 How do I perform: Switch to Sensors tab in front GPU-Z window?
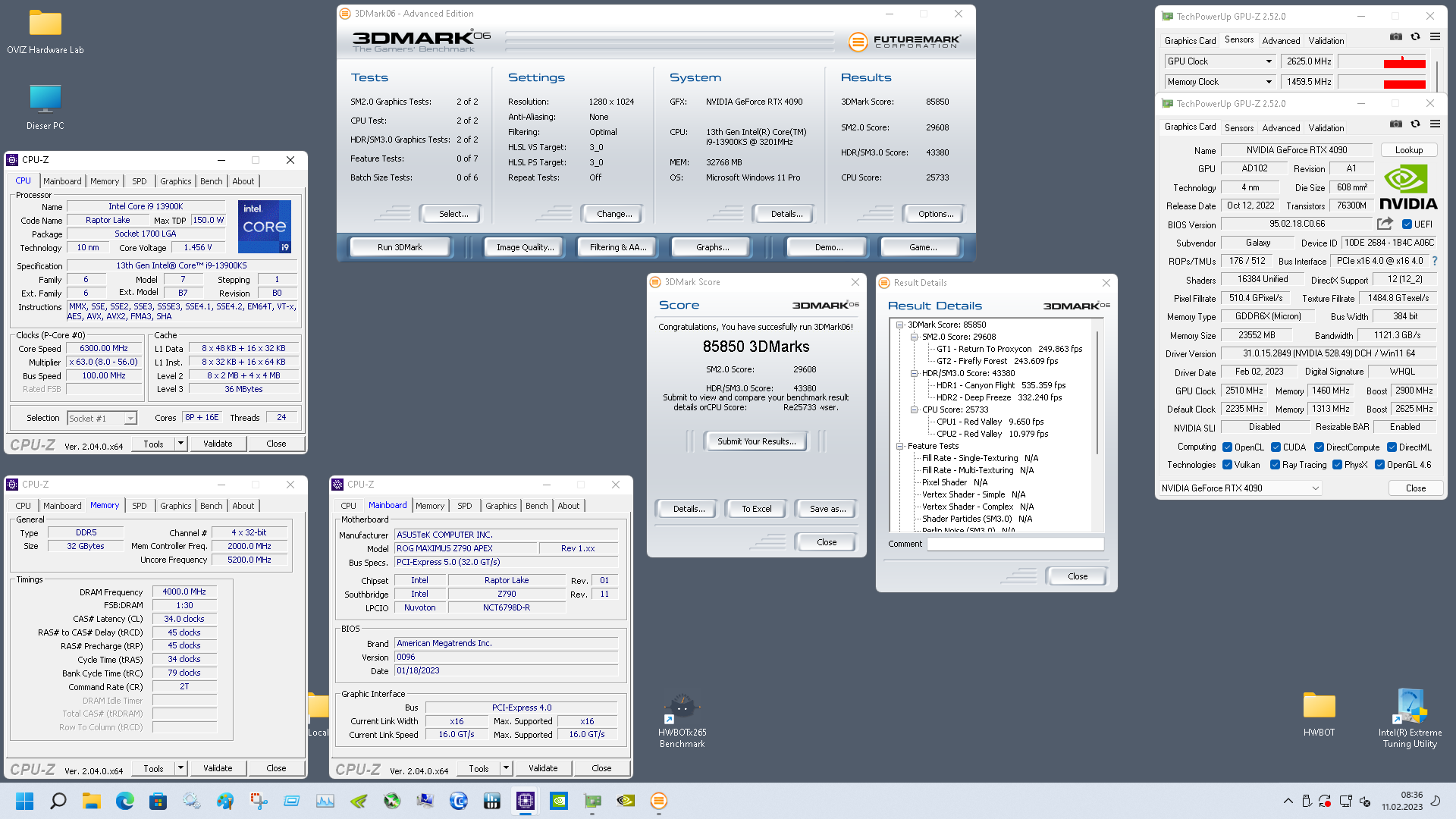(1239, 127)
